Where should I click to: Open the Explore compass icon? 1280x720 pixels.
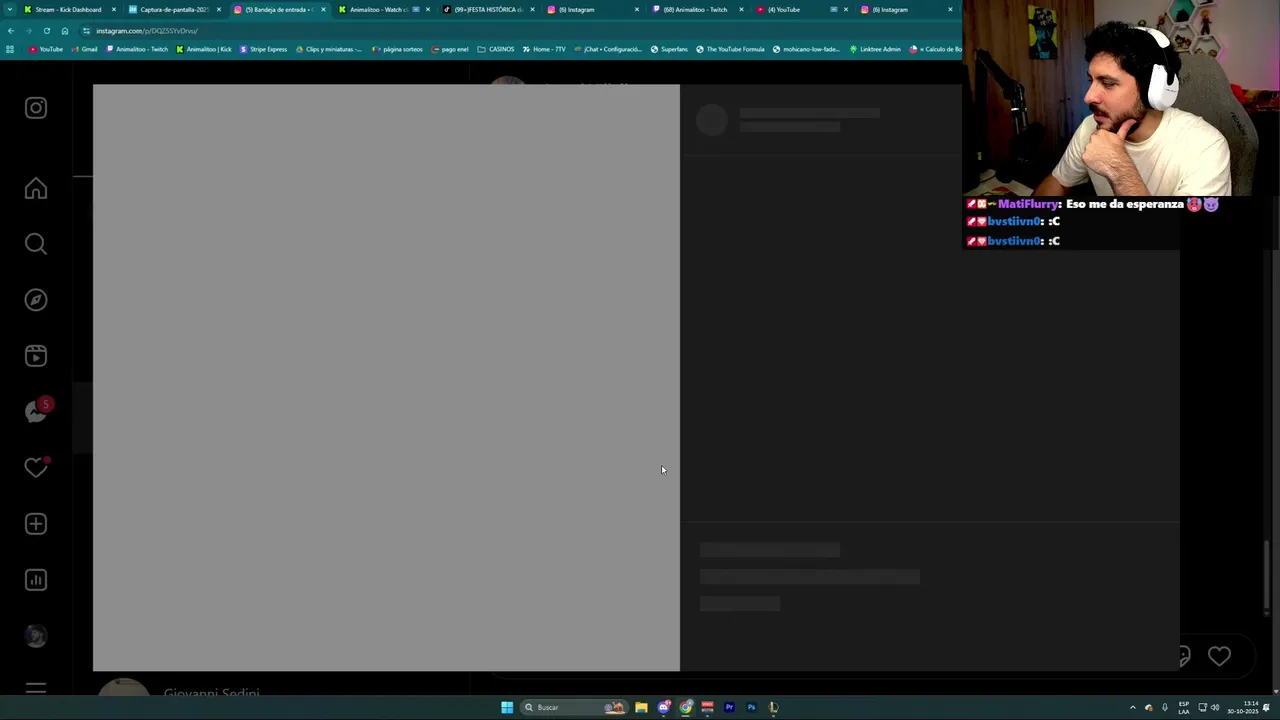coord(36,300)
